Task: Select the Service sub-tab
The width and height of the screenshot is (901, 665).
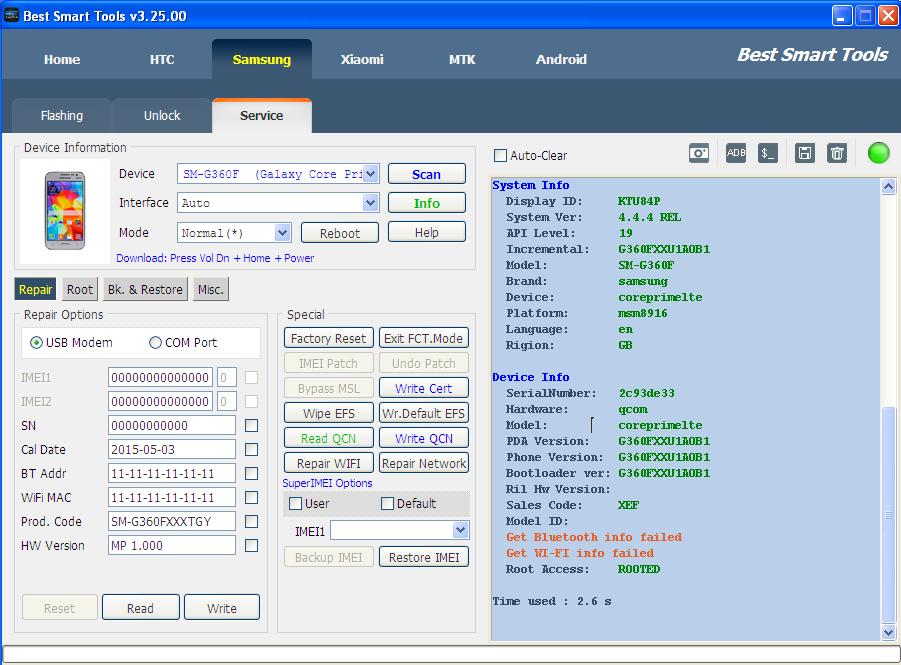Action: pos(261,116)
